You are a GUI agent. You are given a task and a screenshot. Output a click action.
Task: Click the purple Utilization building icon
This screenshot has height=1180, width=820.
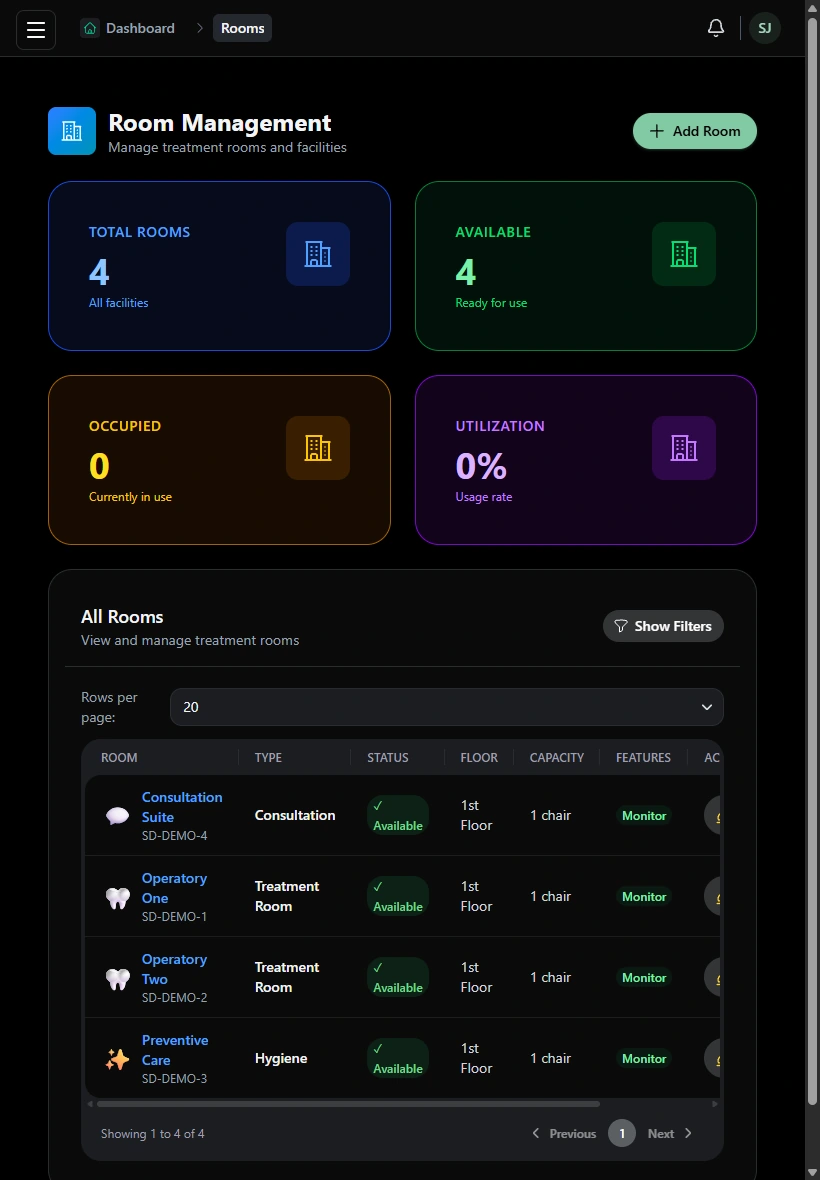tap(683, 448)
